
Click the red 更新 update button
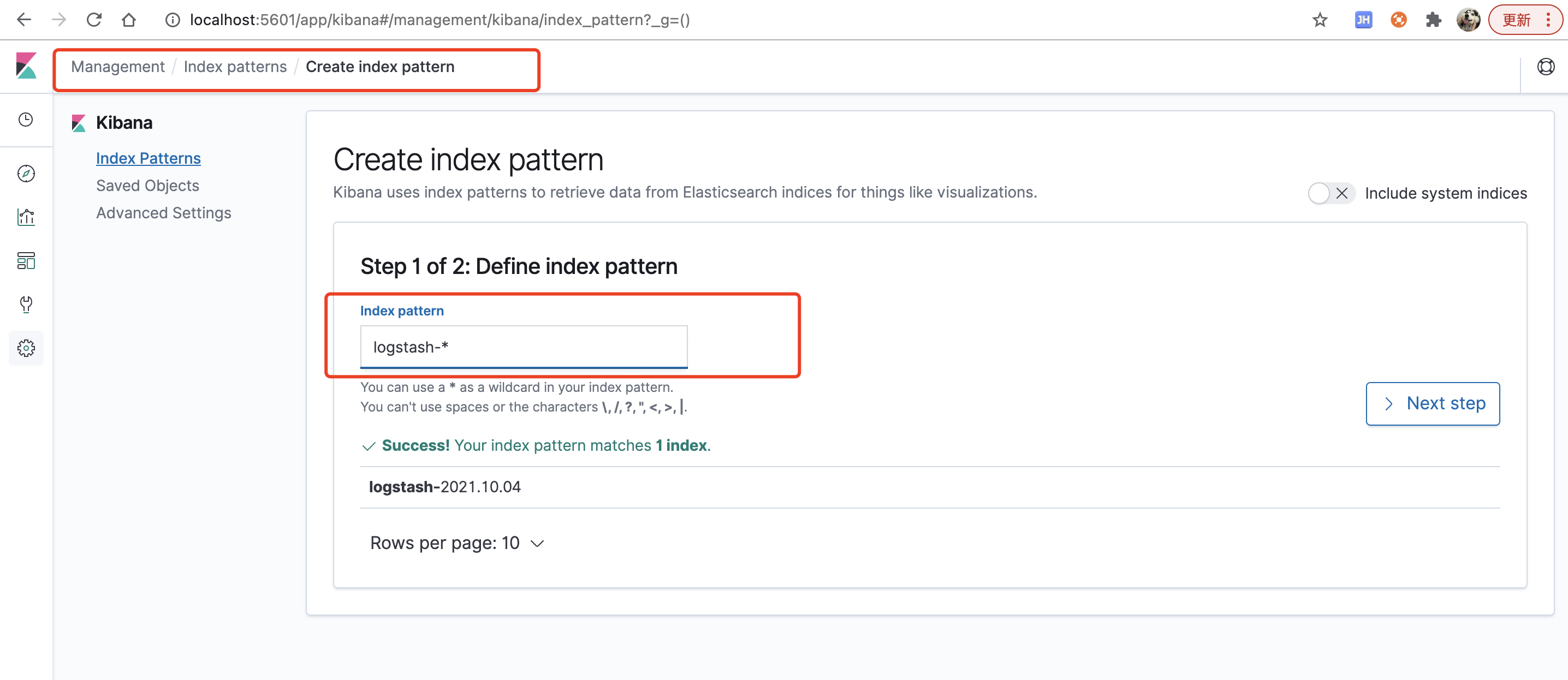pos(1516,20)
